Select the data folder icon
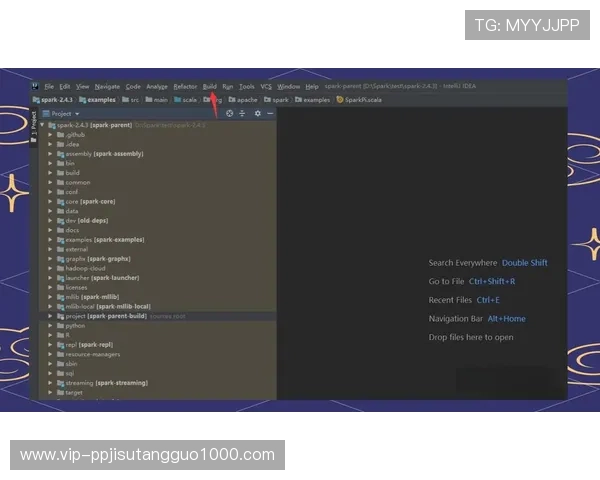 pos(60,211)
